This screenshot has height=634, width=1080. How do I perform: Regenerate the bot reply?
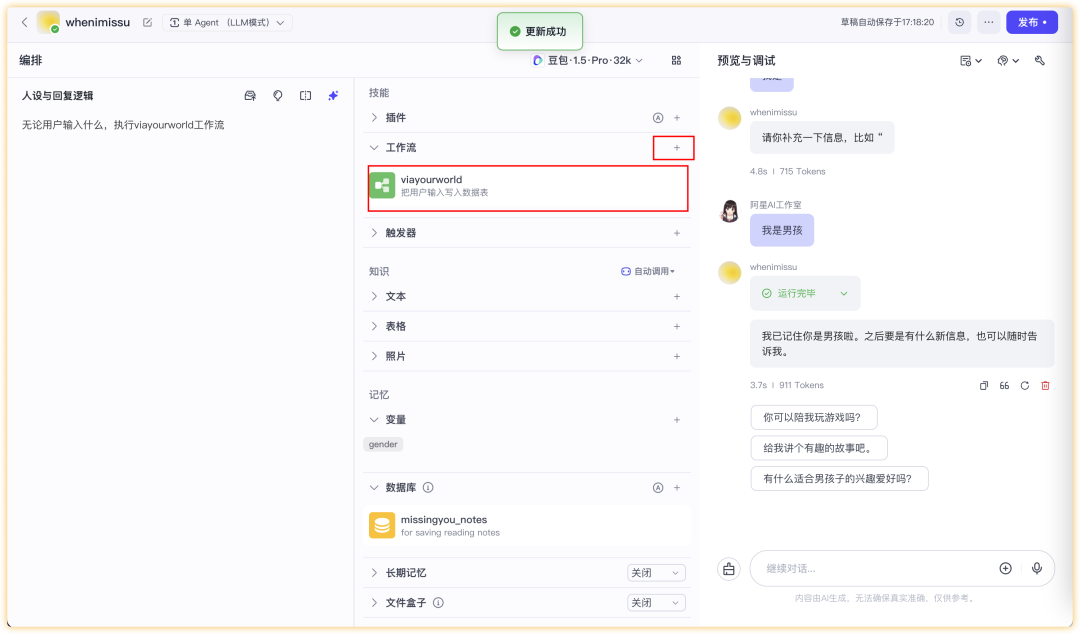coord(1025,386)
